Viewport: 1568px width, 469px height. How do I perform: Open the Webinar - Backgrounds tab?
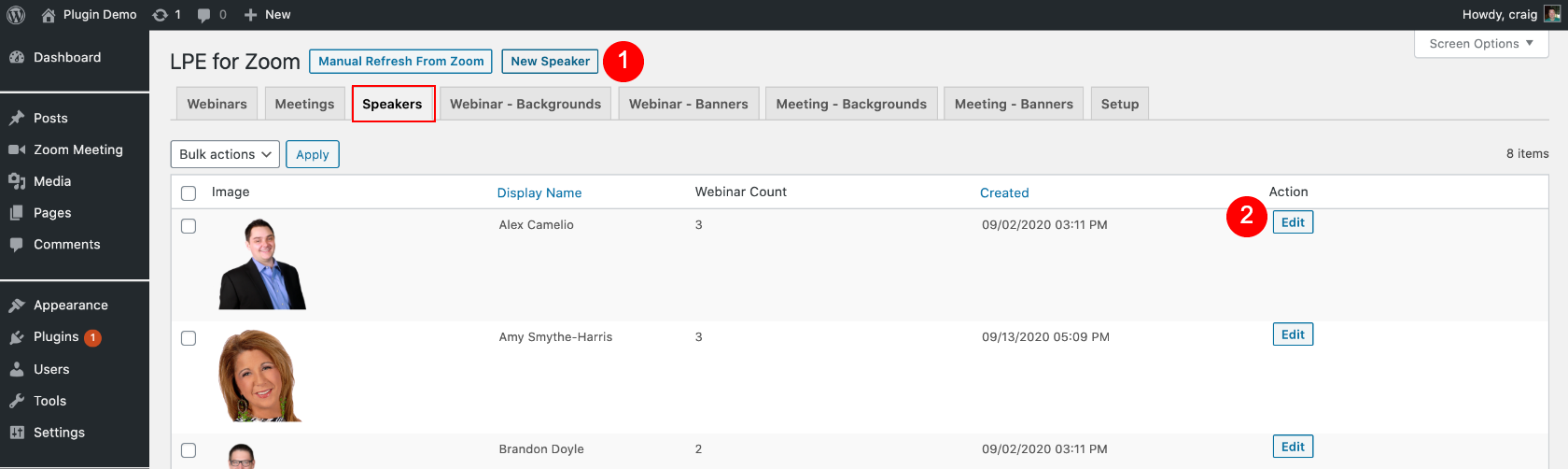click(x=525, y=104)
